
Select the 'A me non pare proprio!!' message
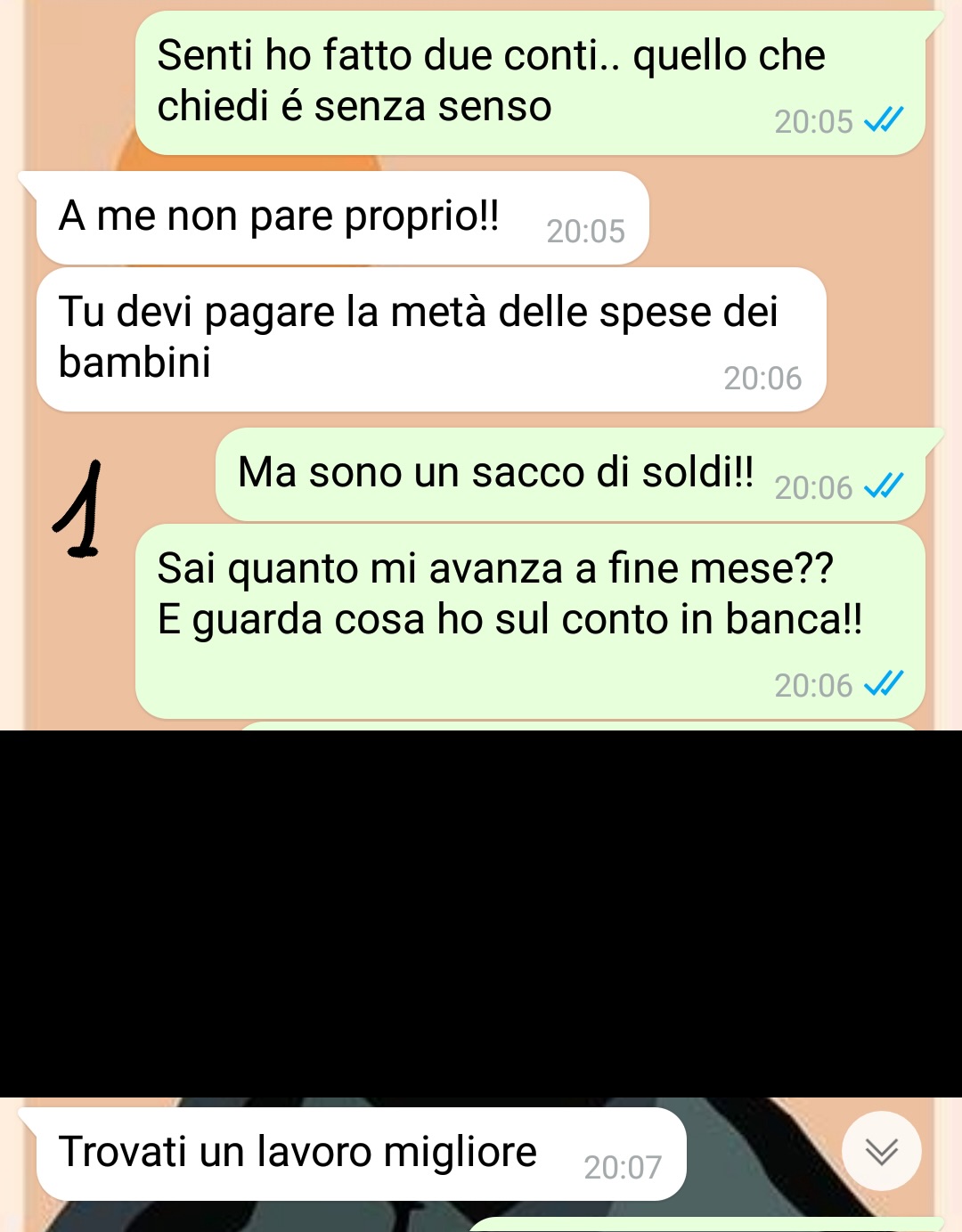click(x=342, y=218)
